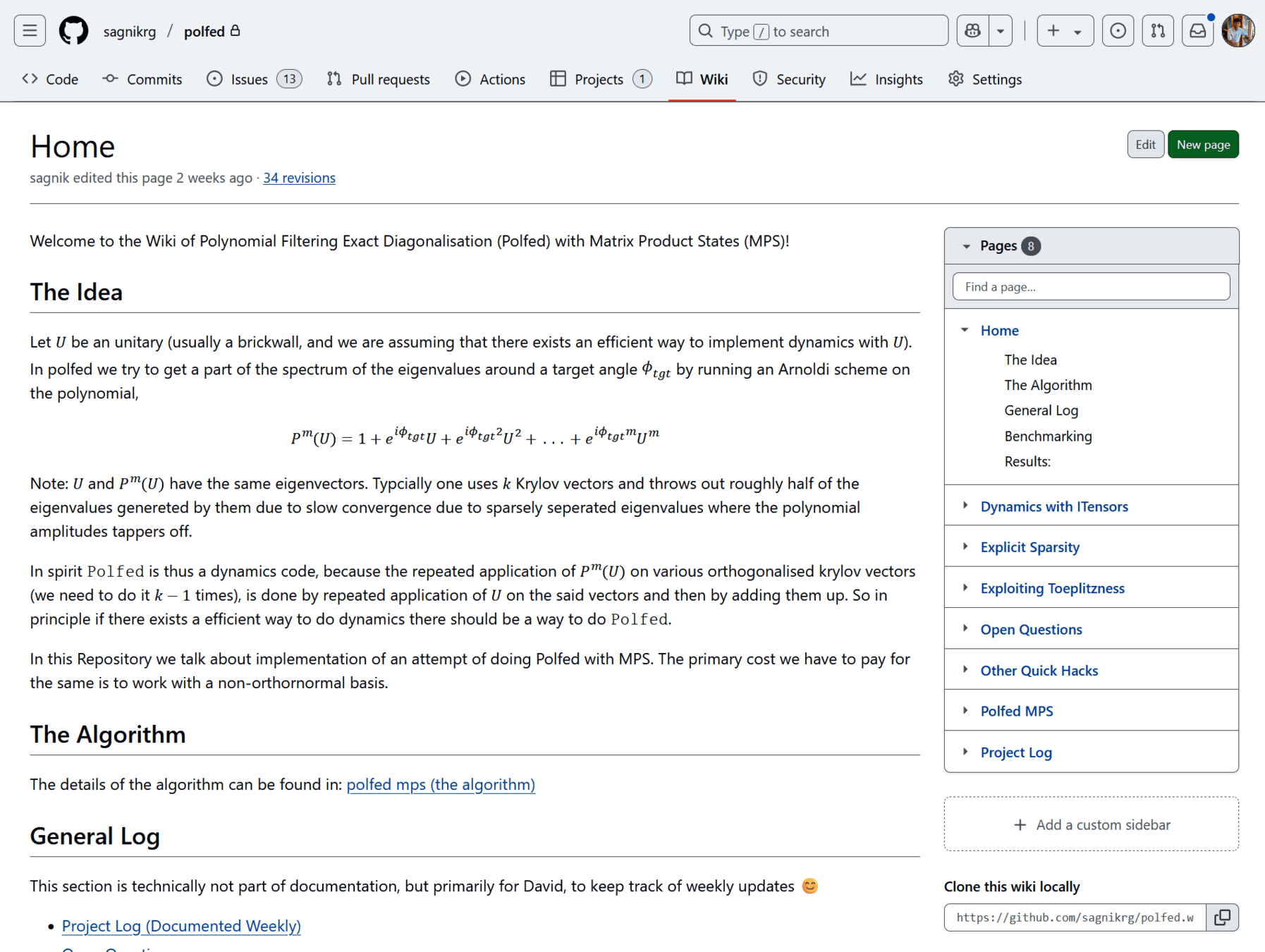Viewport: 1265px width, 952px height.
Task: Open Copilot chat icon
Action: [x=973, y=31]
